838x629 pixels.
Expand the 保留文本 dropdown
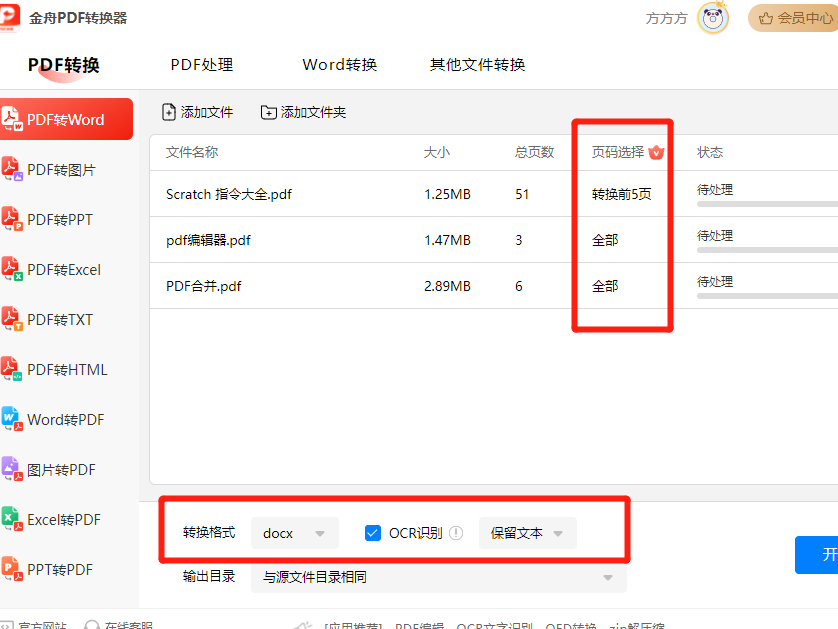(527, 533)
